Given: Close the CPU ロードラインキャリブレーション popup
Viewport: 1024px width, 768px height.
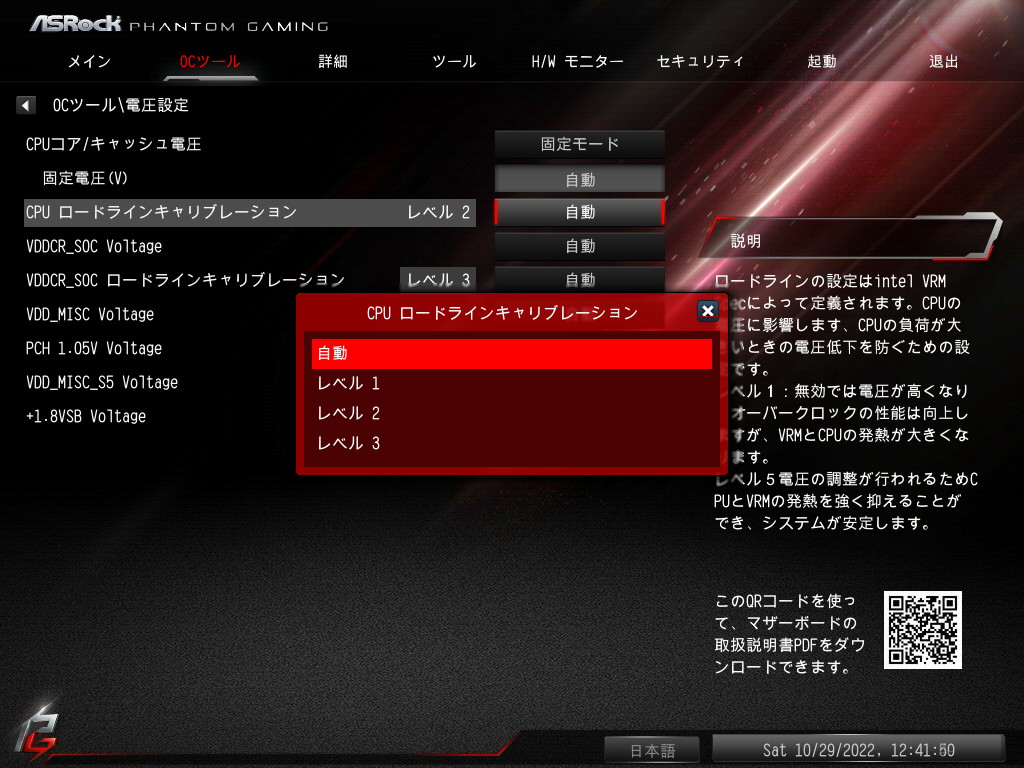Looking at the screenshot, I should [x=707, y=311].
